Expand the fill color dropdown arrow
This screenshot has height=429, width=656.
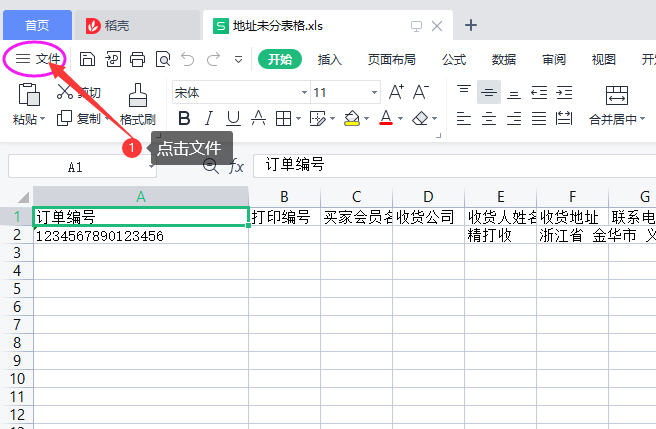(x=366, y=119)
